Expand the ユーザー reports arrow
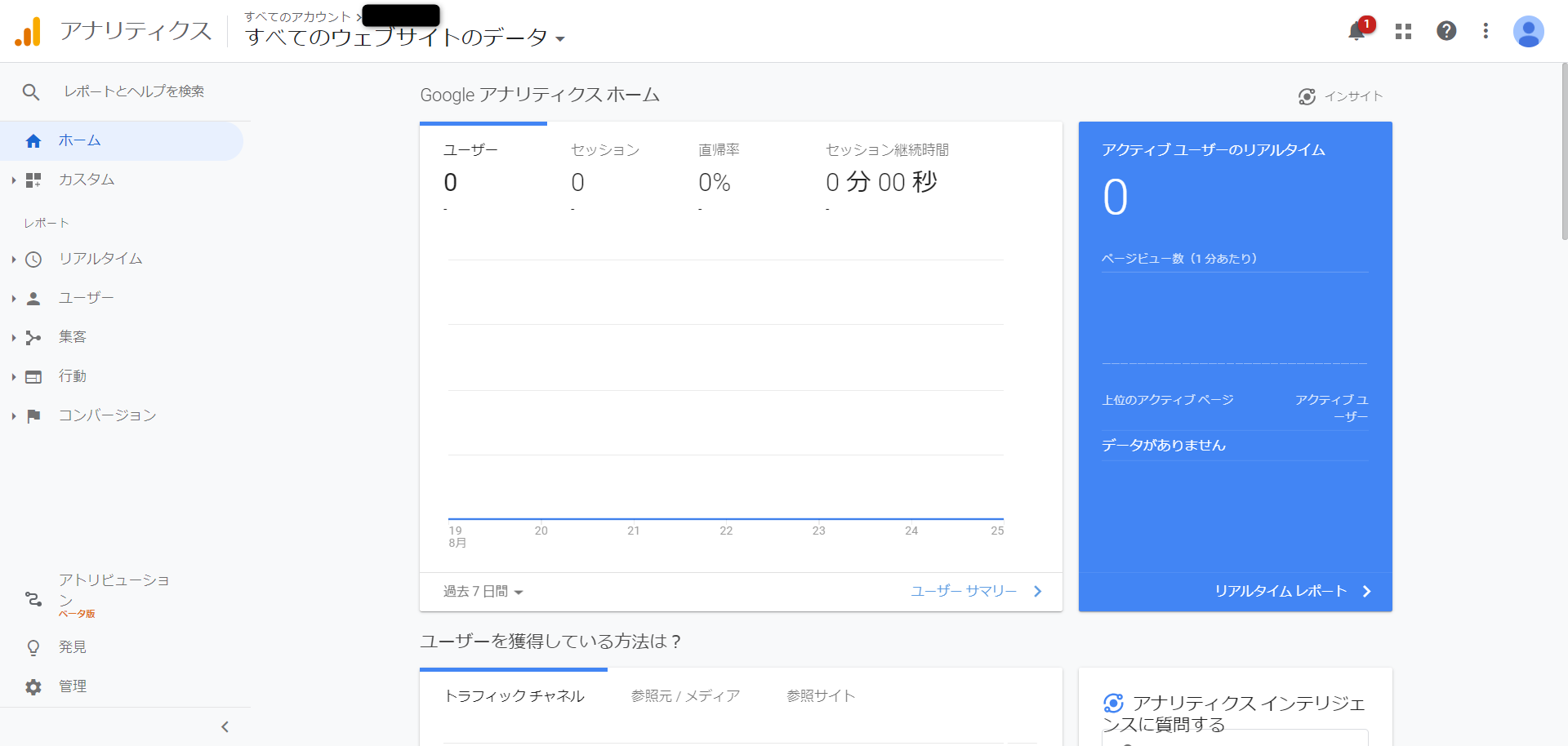 tap(14, 299)
